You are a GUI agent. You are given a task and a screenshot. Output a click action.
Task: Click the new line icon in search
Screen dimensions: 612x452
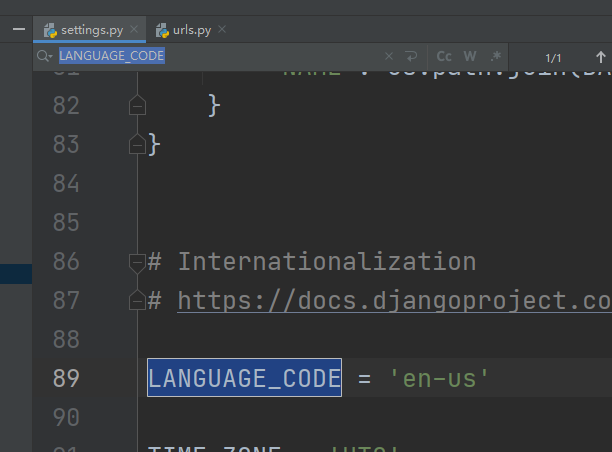click(x=411, y=56)
